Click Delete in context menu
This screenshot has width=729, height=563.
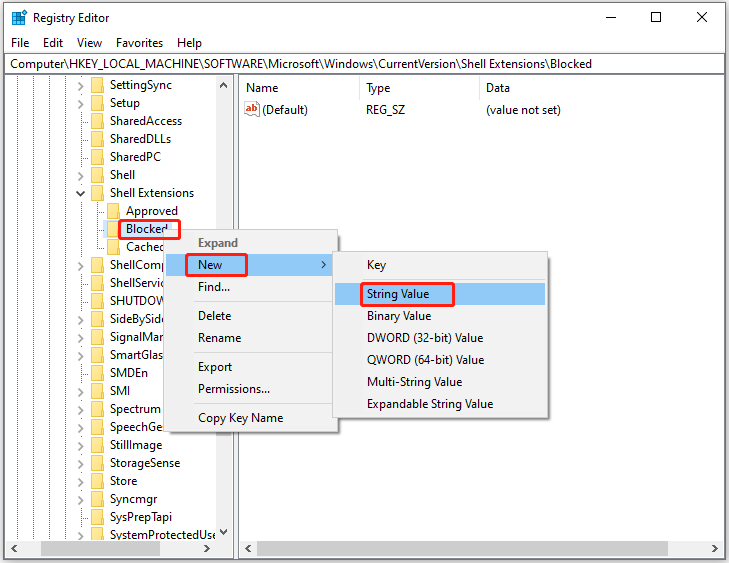249,316
